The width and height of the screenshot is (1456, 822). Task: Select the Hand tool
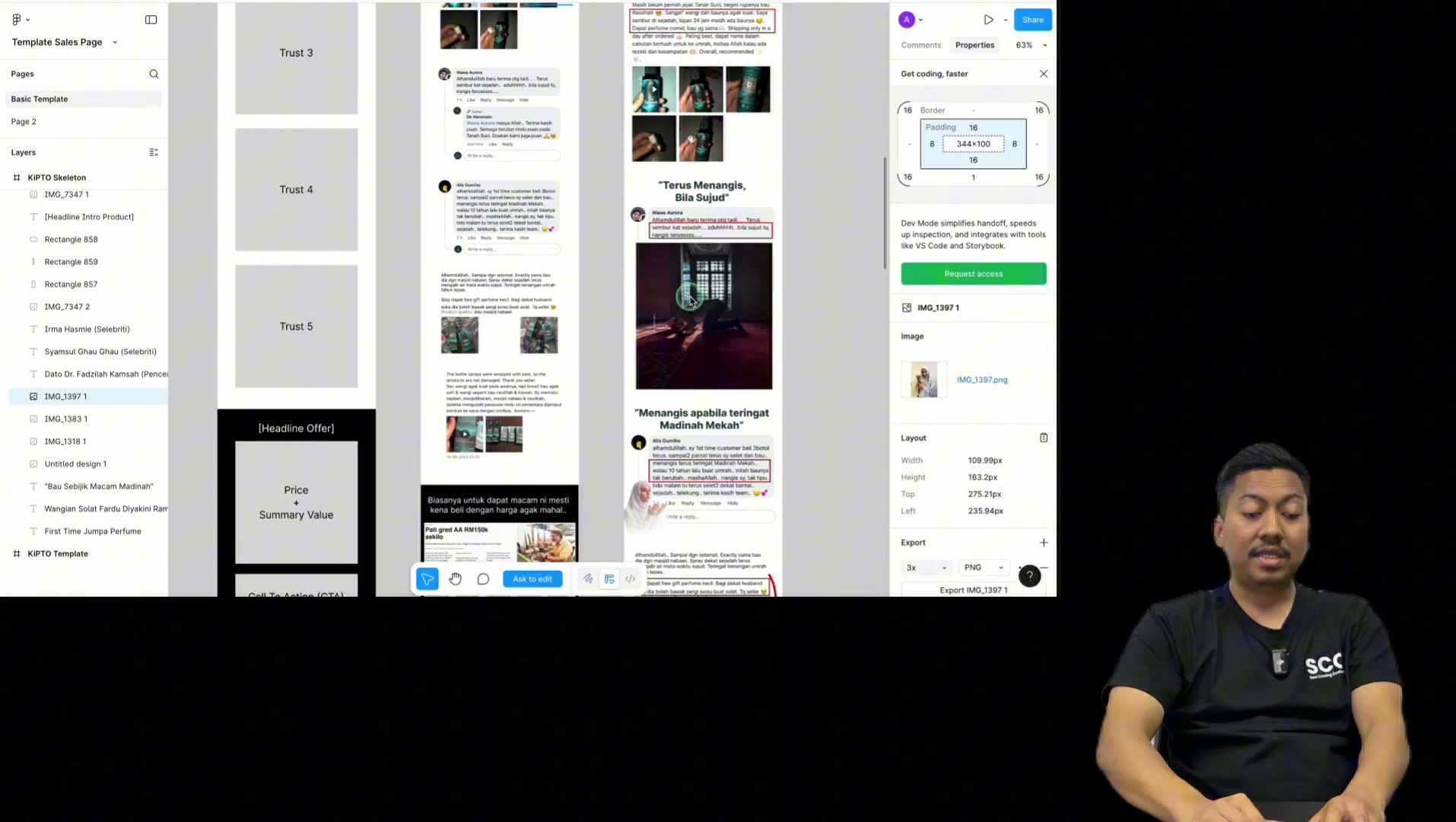[455, 579]
